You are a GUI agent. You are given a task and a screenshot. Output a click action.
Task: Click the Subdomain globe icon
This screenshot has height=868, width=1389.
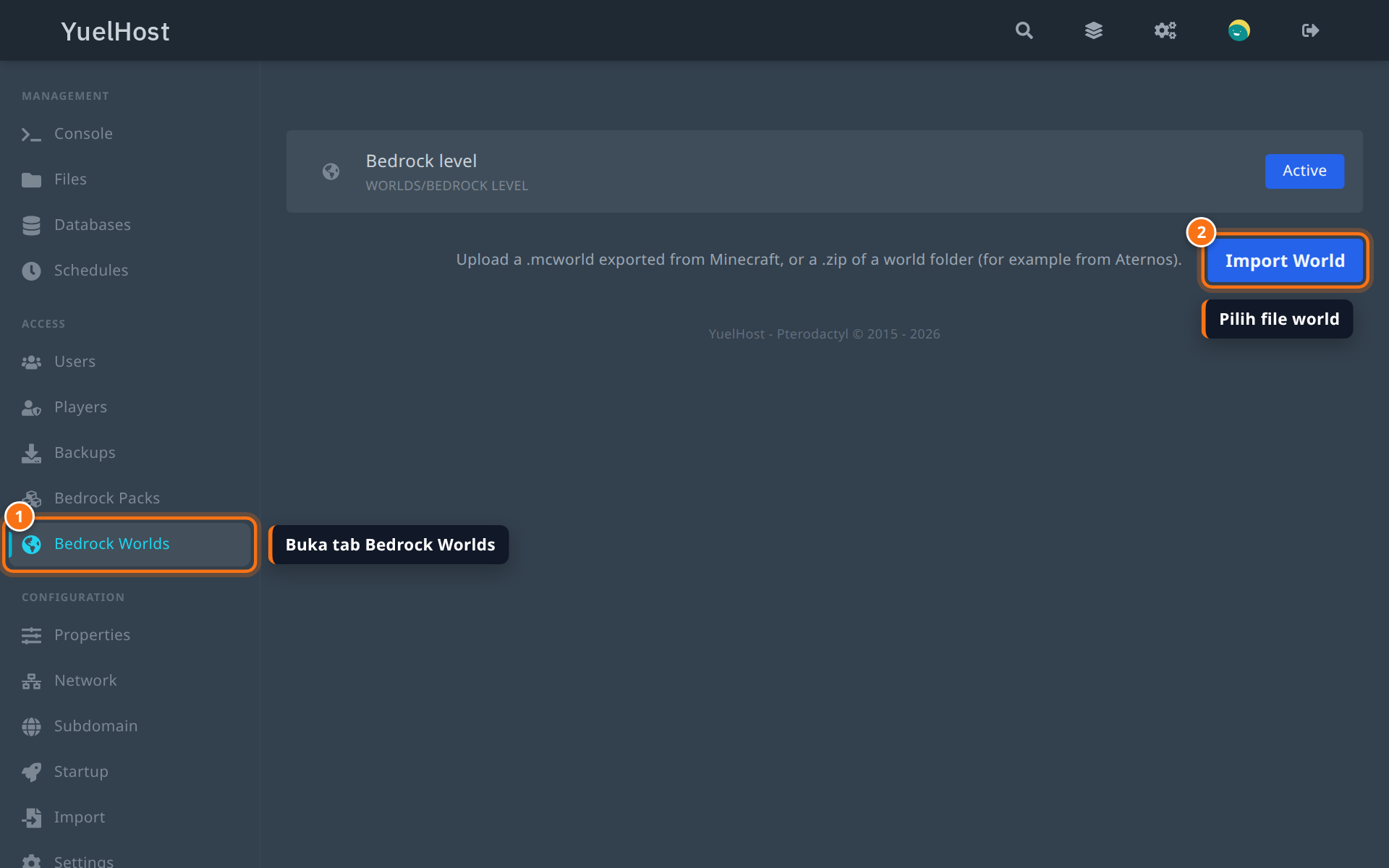point(31,726)
